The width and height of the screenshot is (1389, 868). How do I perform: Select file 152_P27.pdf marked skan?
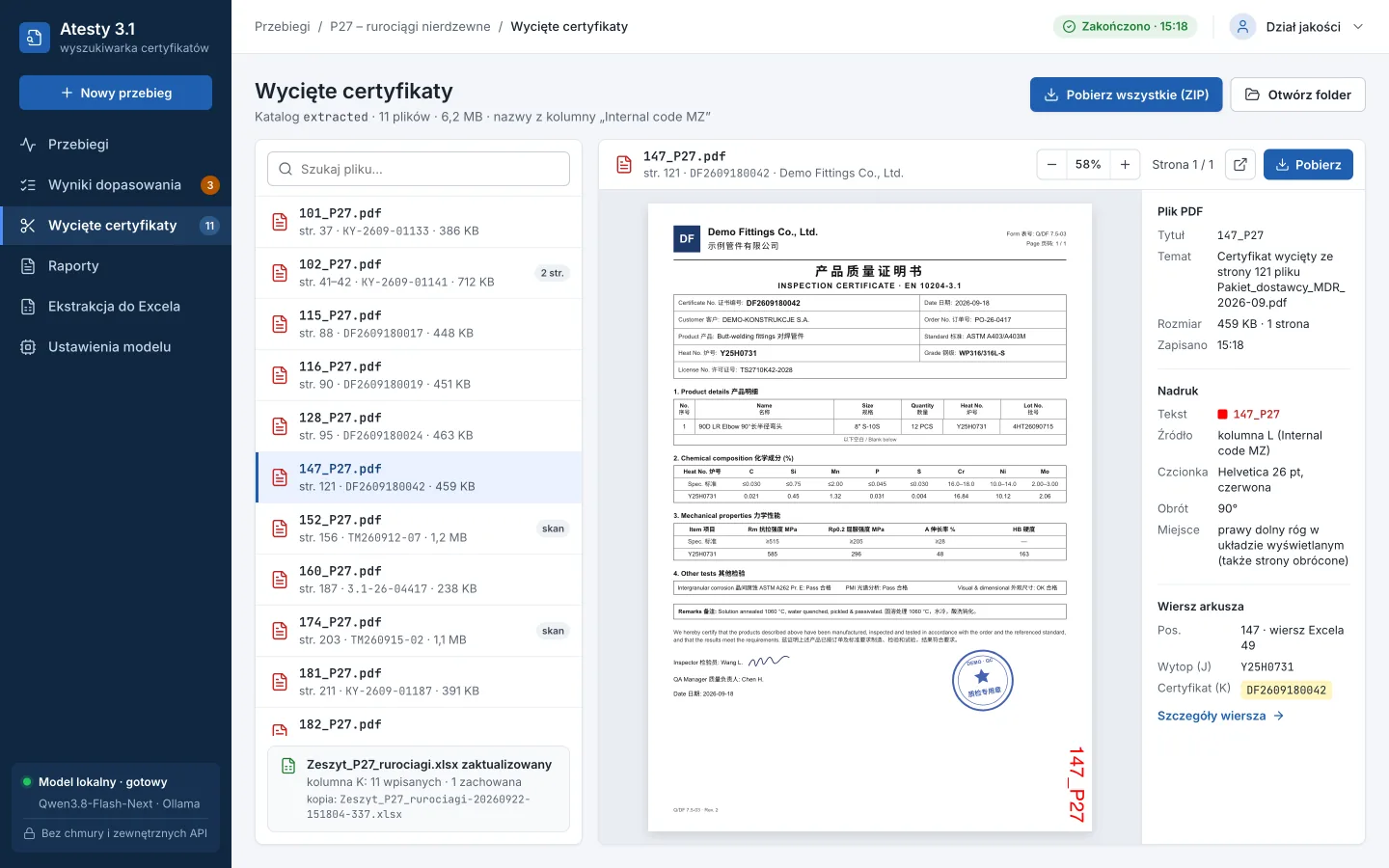pos(419,529)
